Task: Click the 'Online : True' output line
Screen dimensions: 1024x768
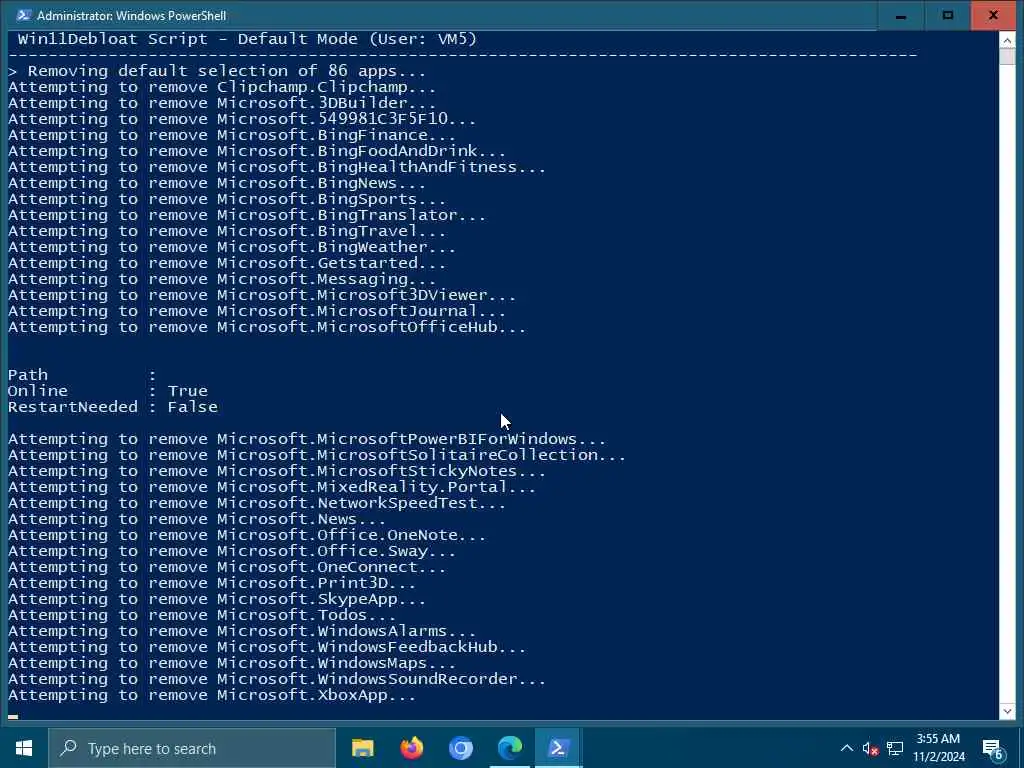Action: coord(108,391)
